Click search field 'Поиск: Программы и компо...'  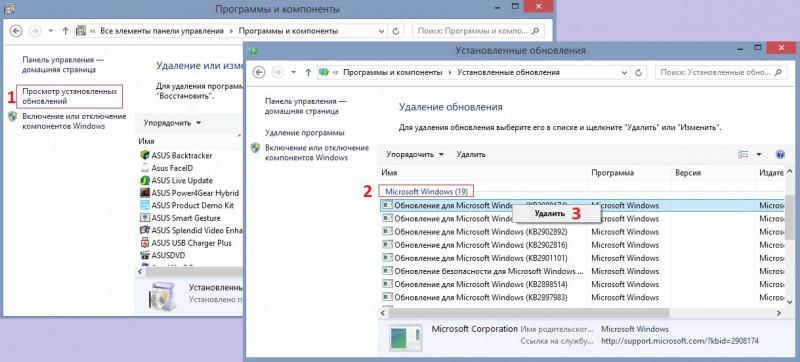[x=478, y=31]
